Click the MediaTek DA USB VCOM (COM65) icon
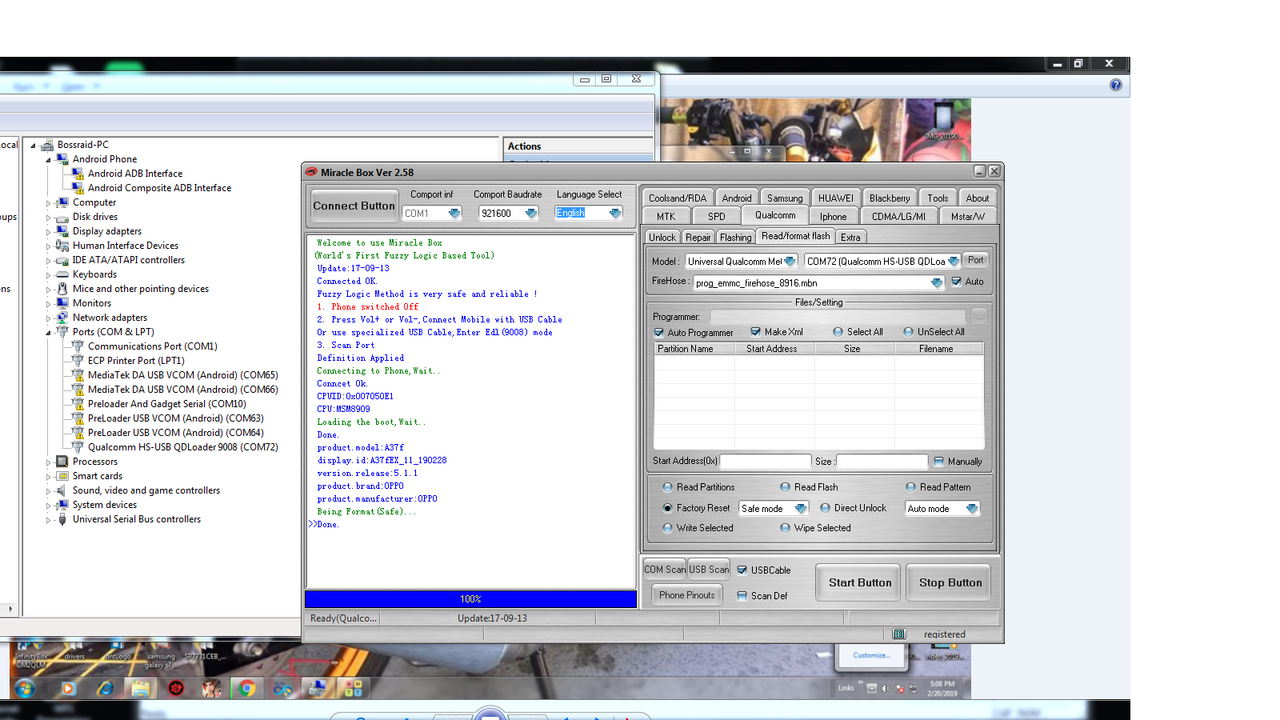This screenshot has width=1280, height=720. pos(79,375)
